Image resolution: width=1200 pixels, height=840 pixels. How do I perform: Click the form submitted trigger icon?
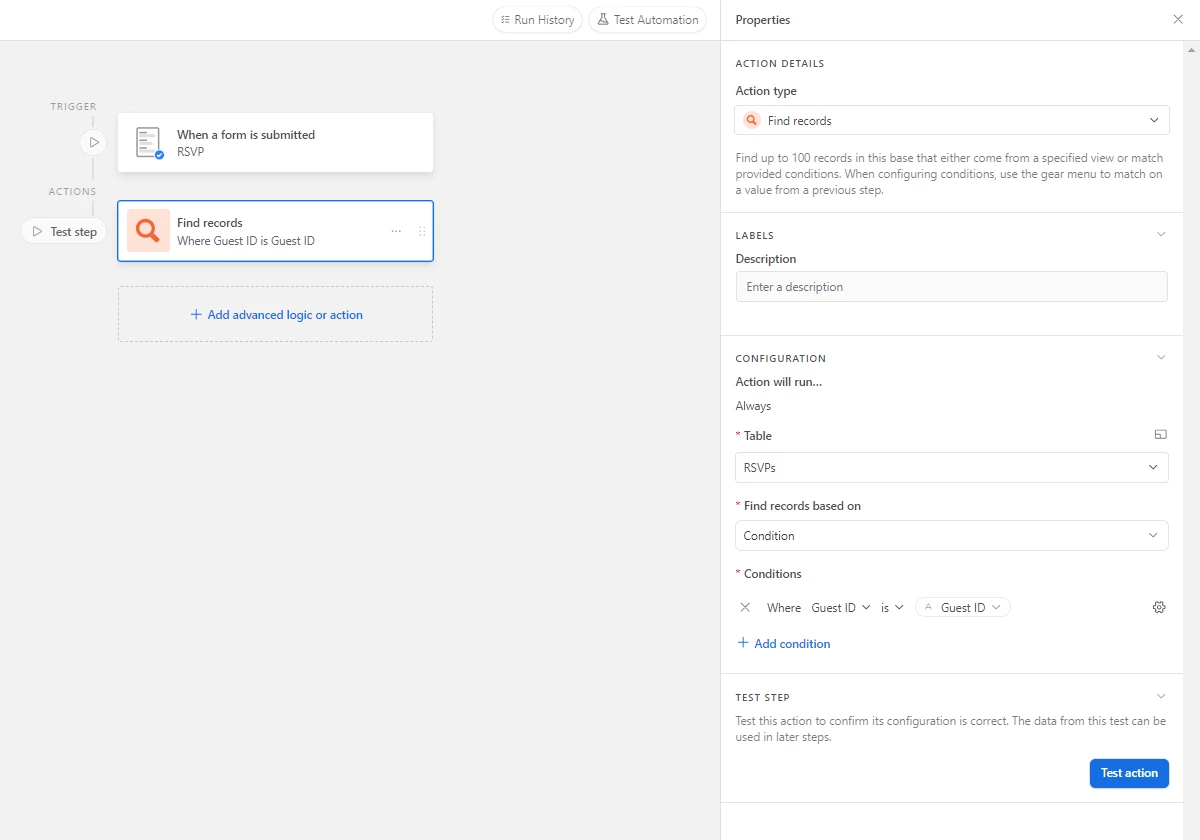[149, 143]
